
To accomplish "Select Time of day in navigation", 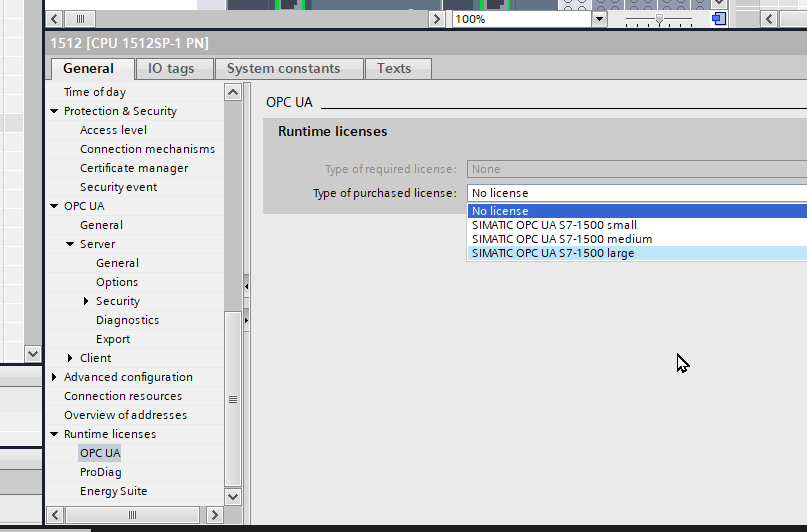I will (95, 92).
